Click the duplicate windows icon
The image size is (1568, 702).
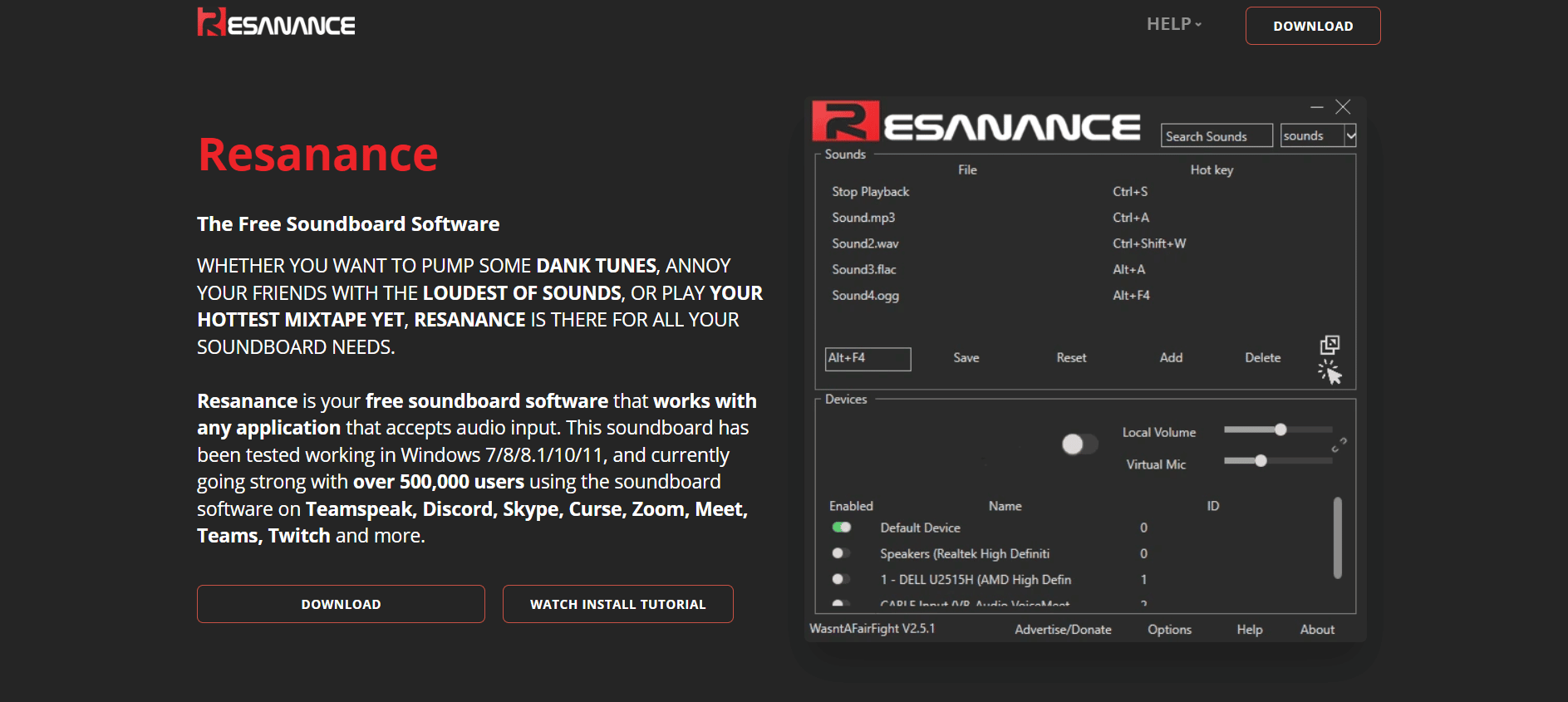1330,345
